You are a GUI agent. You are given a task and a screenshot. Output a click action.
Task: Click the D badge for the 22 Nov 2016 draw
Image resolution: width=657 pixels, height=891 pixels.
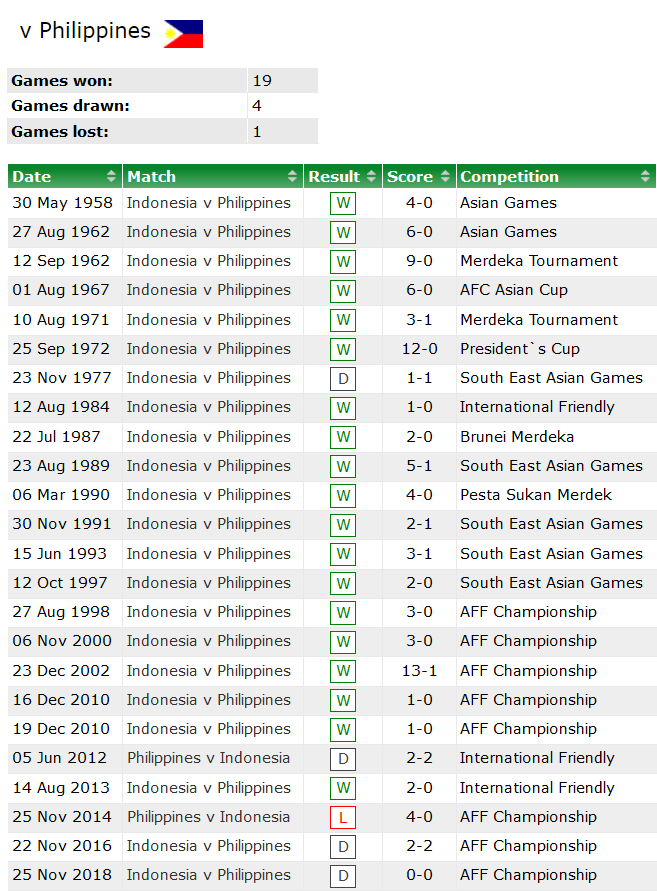342,845
